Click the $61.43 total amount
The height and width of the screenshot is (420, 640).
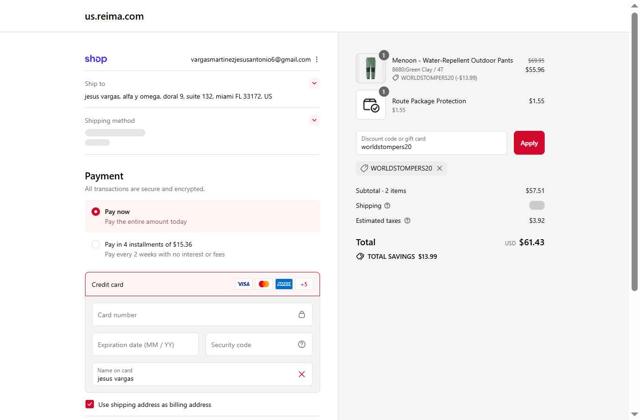[x=531, y=242]
